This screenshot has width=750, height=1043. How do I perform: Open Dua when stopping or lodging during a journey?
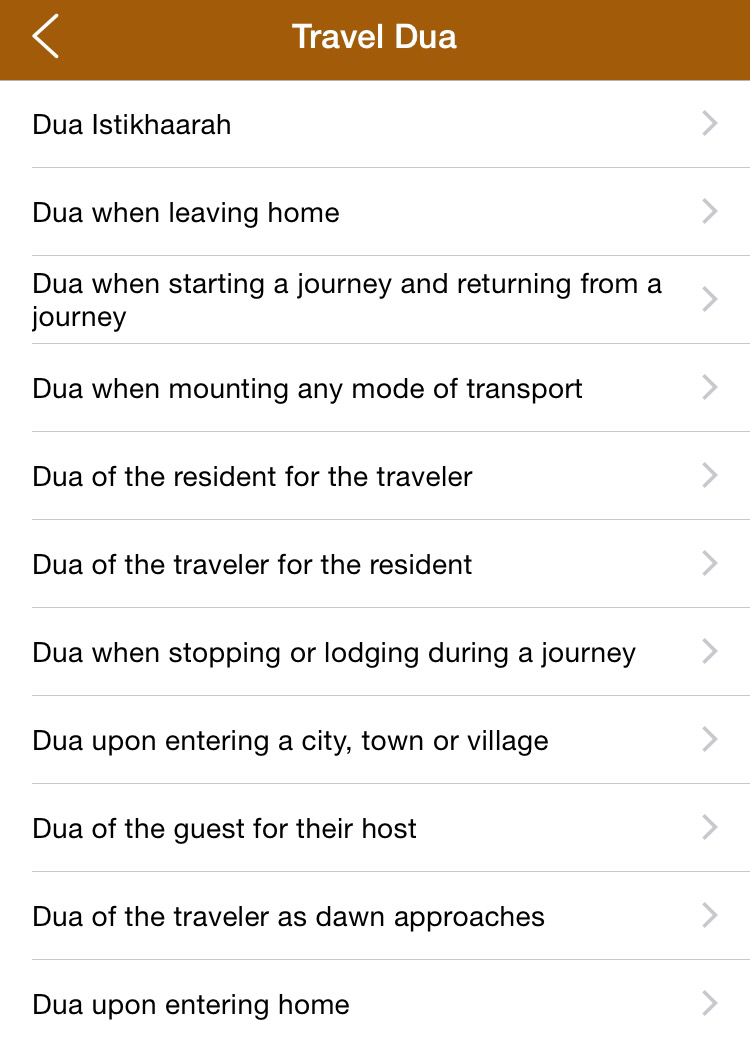[334, 653]
